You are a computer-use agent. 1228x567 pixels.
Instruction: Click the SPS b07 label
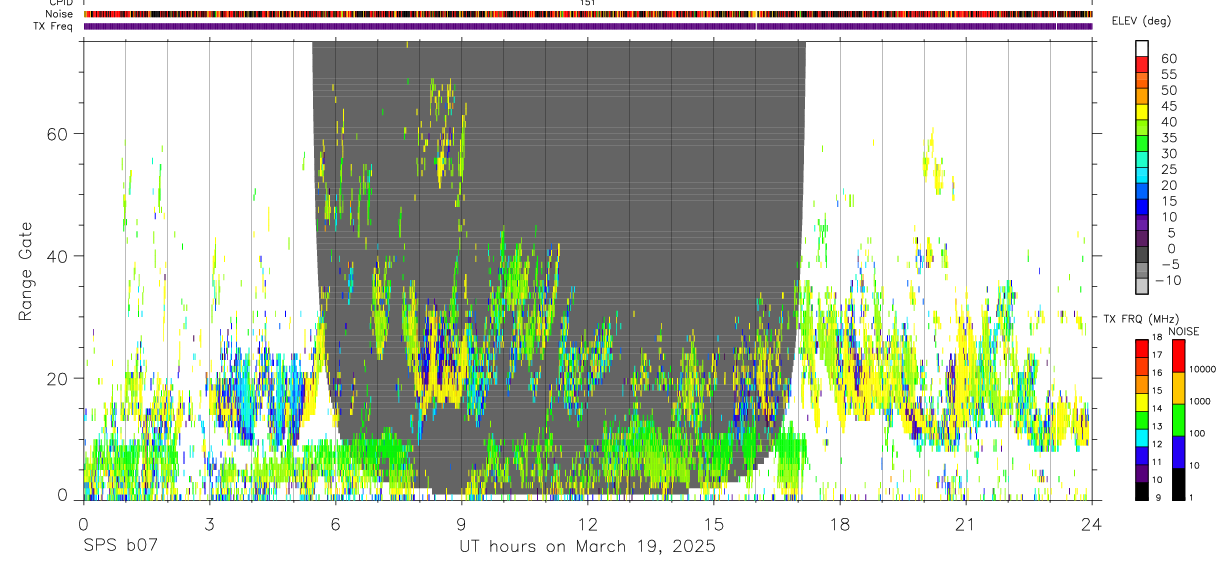pos(120,547)
